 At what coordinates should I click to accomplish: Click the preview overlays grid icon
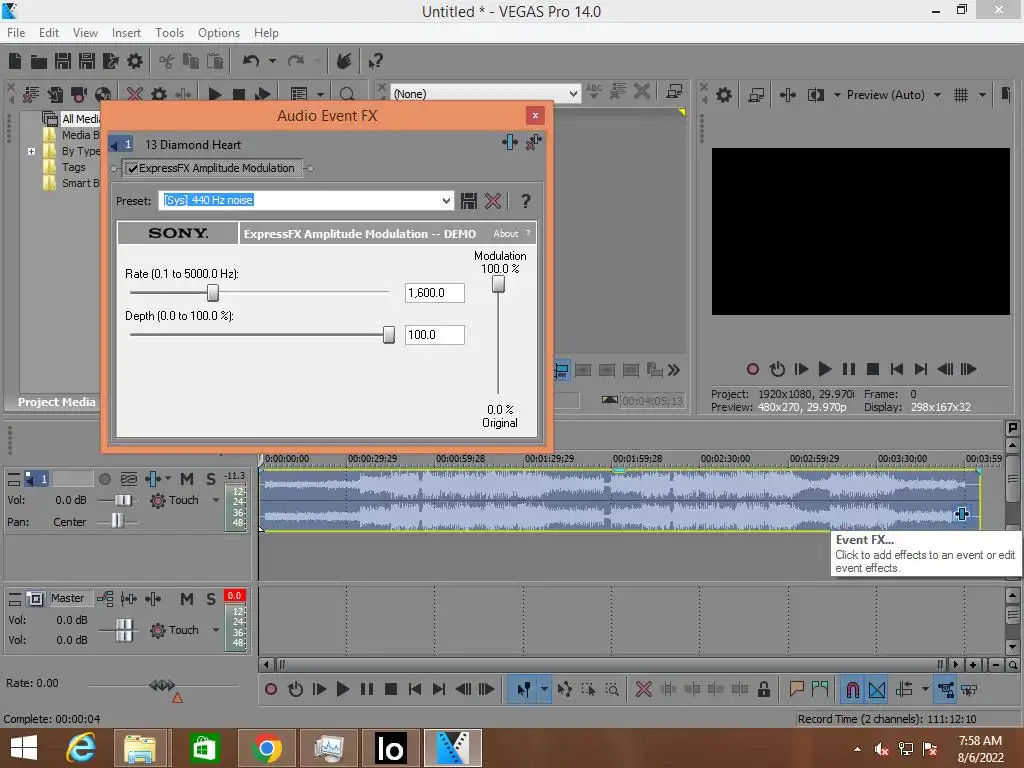[961, 95]
